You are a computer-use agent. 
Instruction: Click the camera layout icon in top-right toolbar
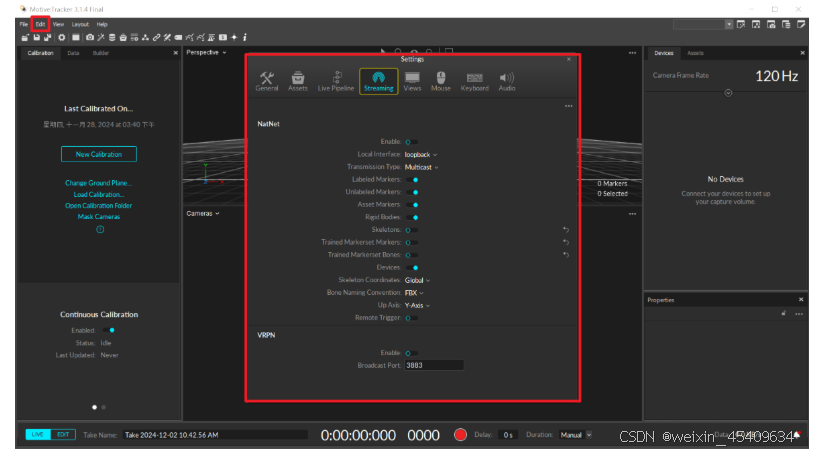(771, 24)
